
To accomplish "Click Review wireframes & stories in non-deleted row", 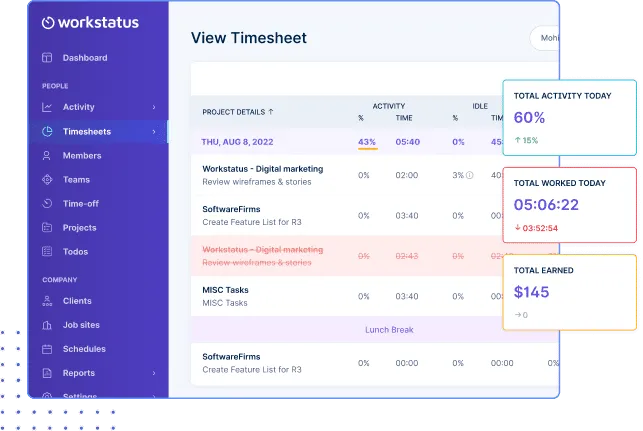I will (x=257, y=182).
